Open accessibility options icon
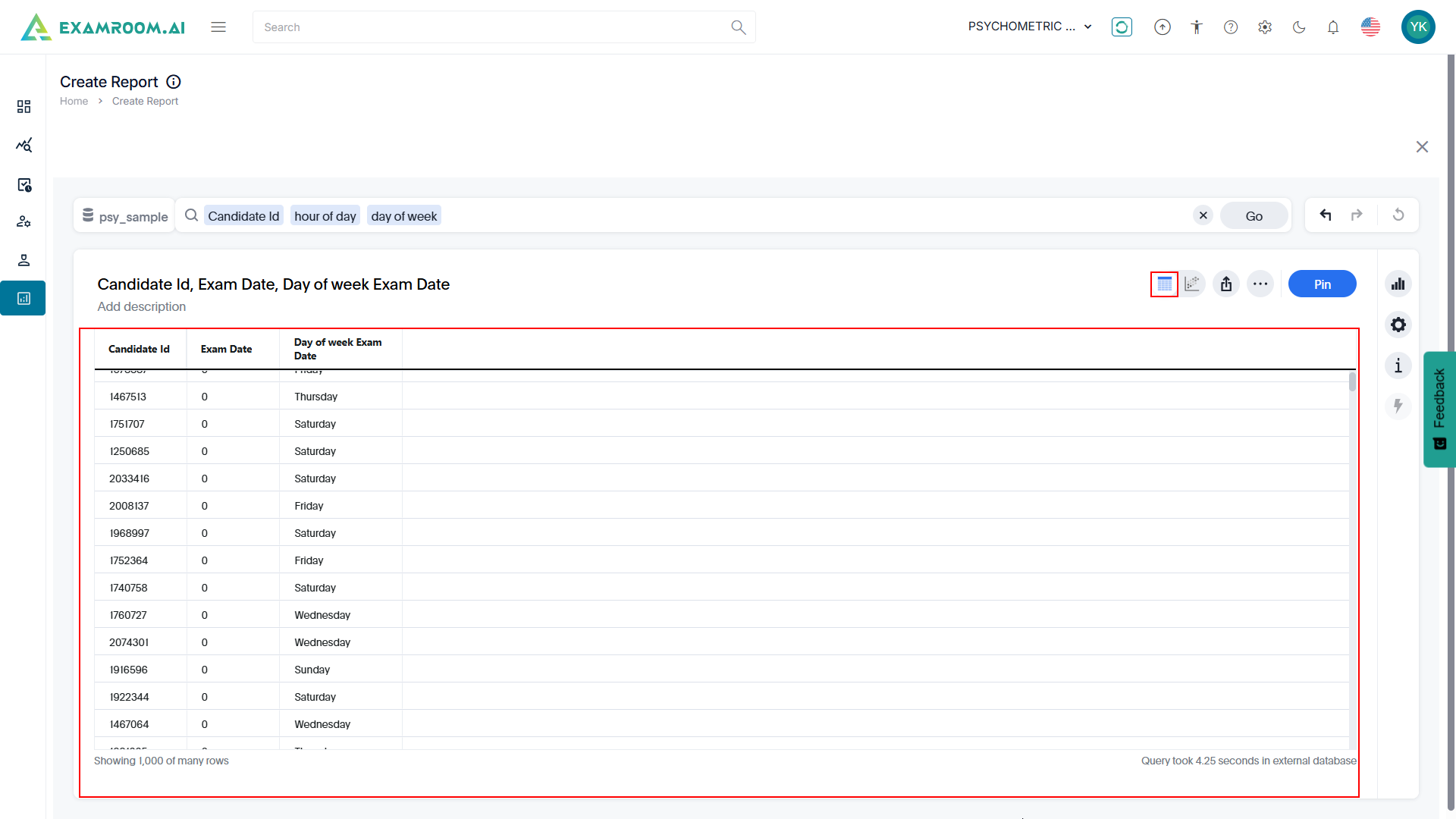 click(1197, 27)
